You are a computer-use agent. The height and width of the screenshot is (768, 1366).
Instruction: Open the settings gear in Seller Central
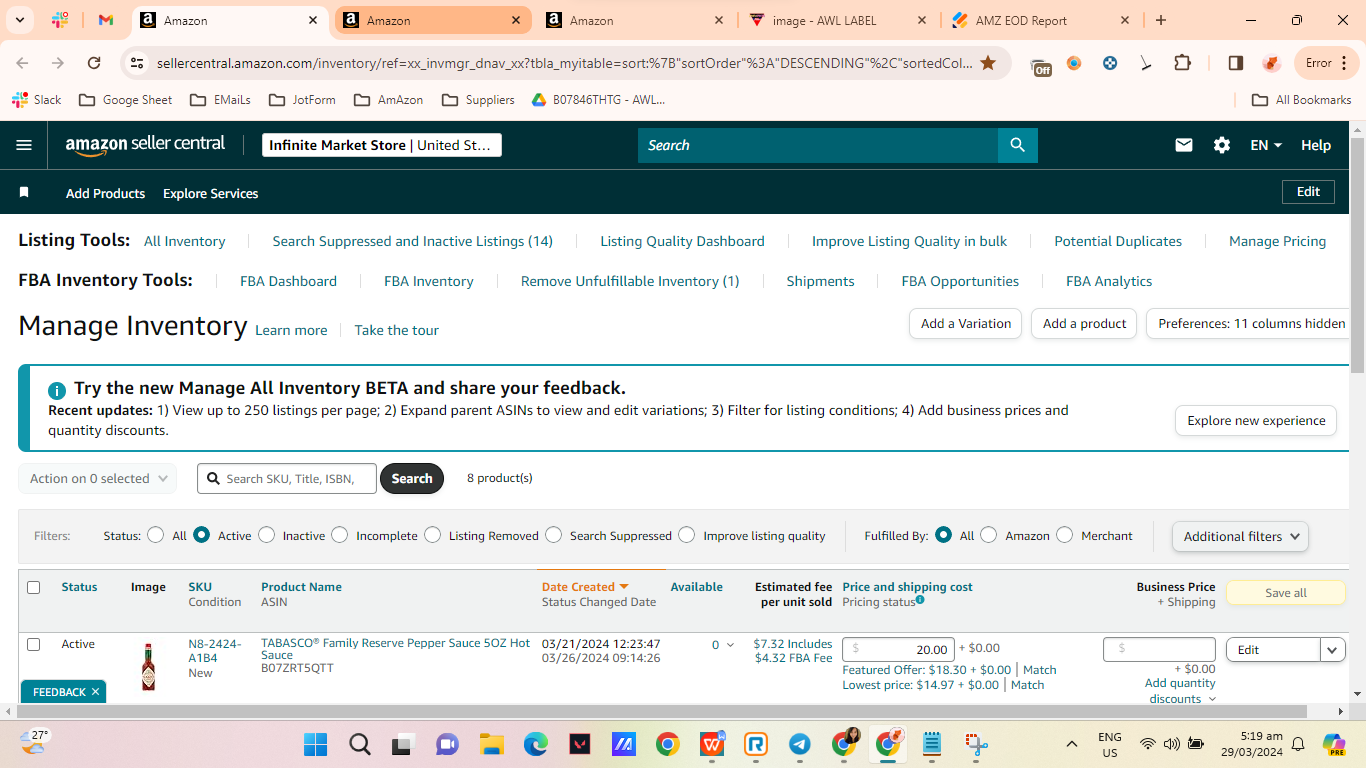[x=1222, y=145]
